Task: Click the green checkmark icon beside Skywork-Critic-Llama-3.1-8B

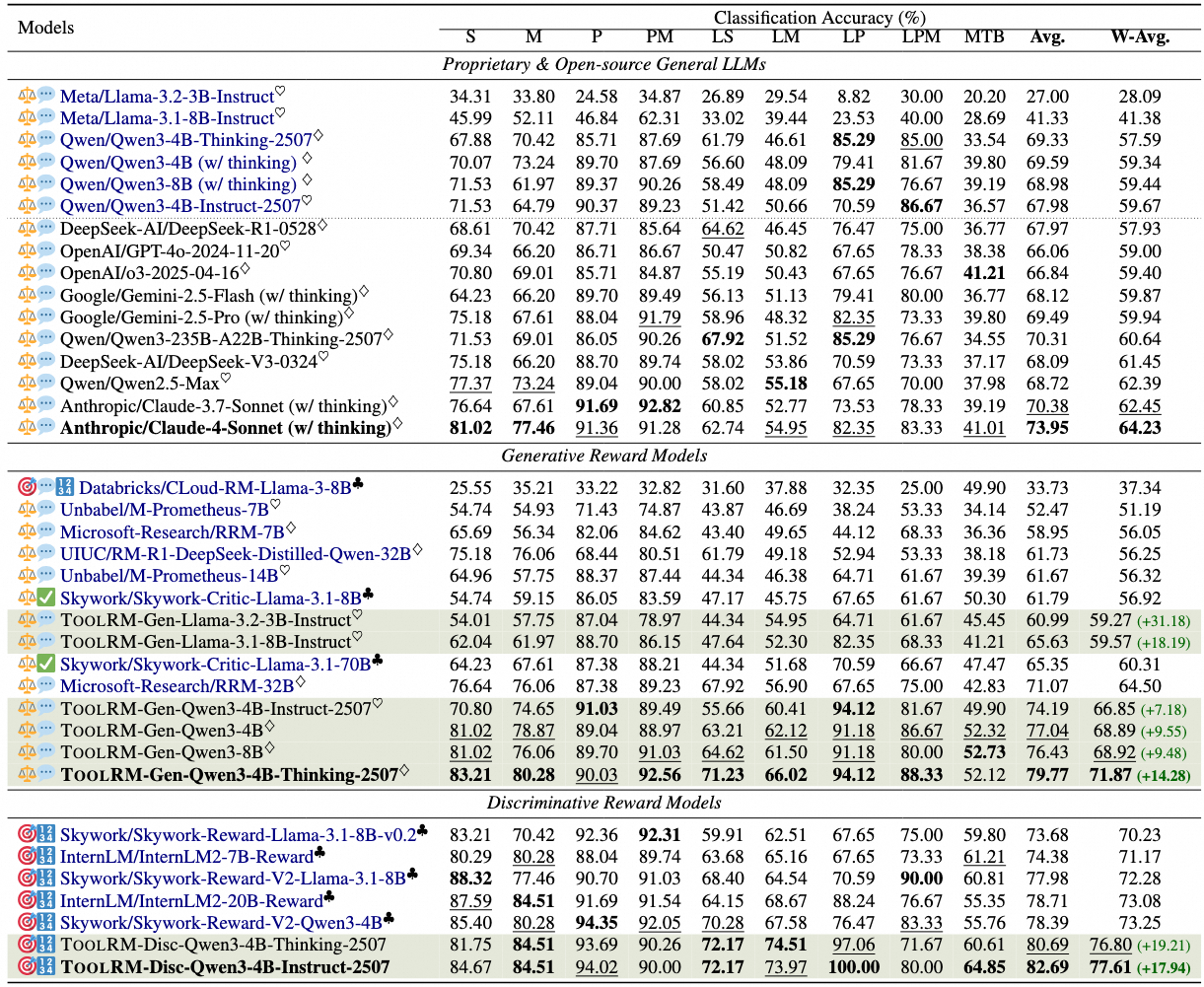Action: click(x=46, y=598)
